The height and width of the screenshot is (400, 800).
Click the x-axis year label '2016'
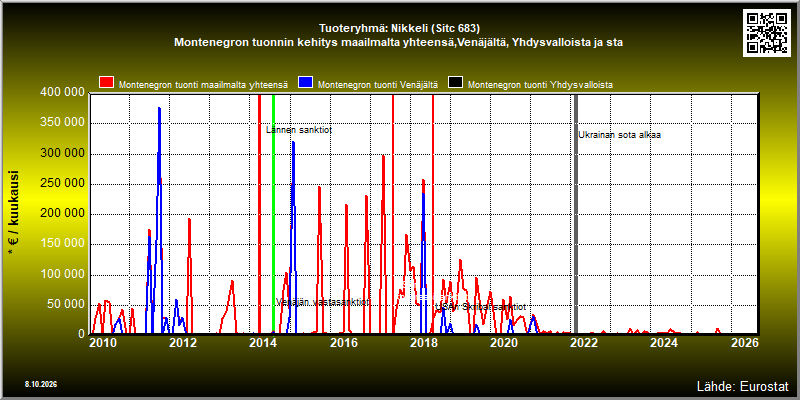pyautogui.click(x=343, y=343)
